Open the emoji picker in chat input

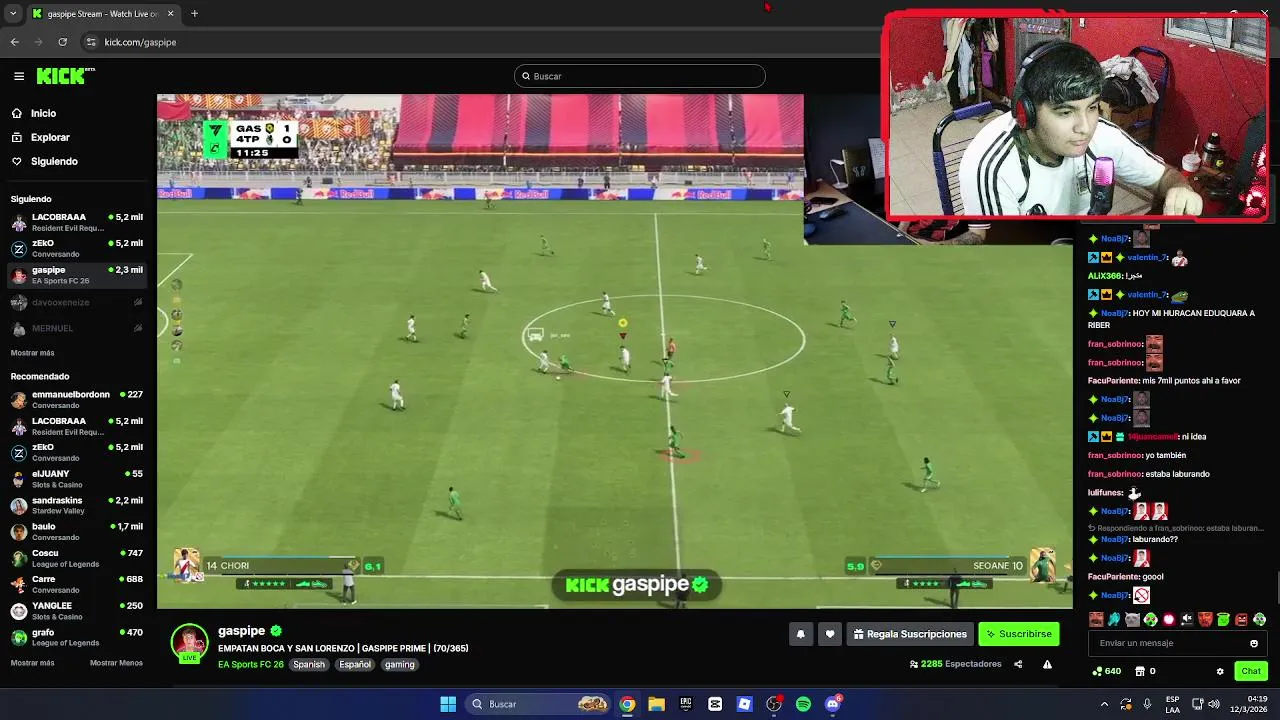[1254, 643]
